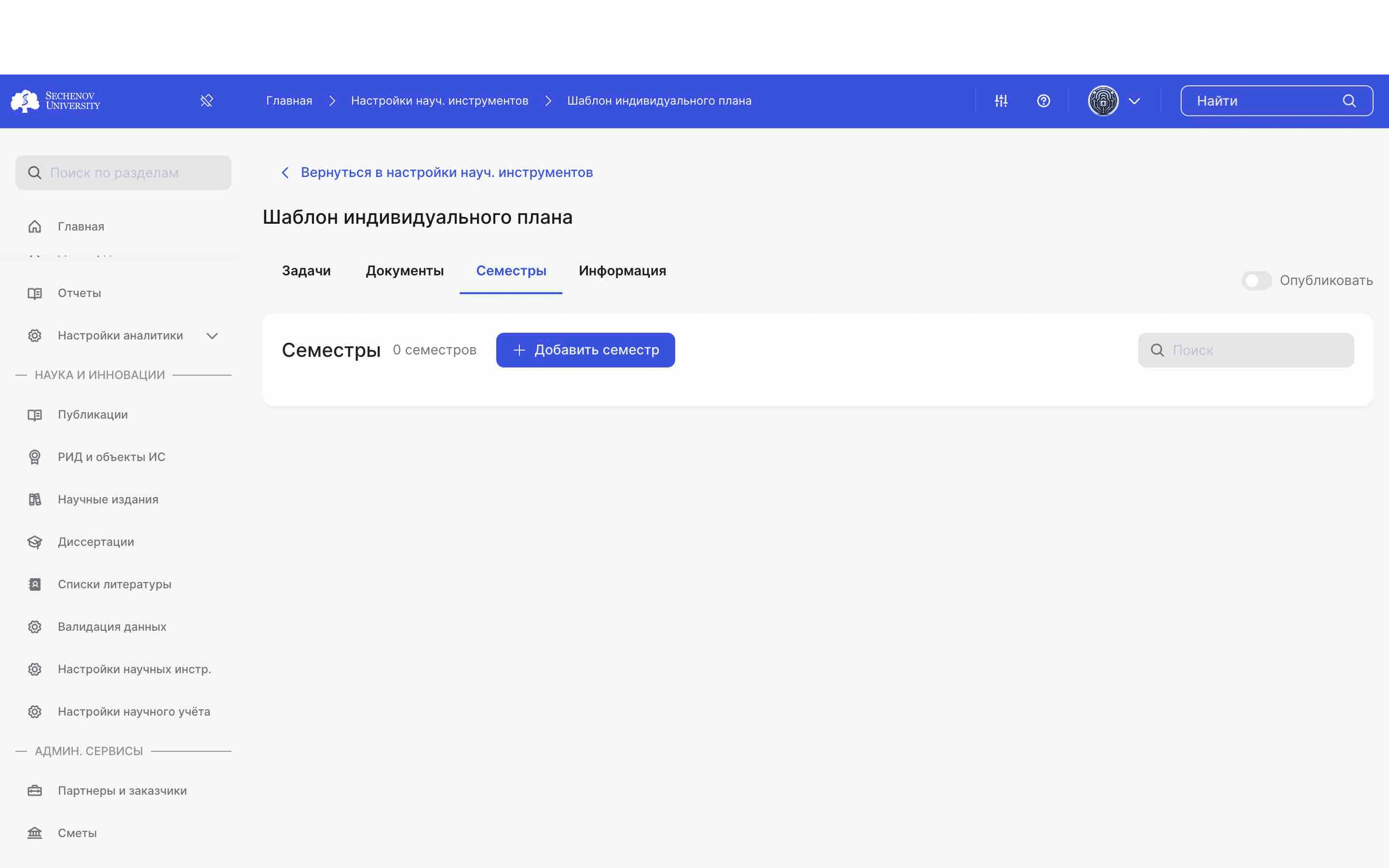Click the home icon in sidebar
The height and width of the screenshot is (868, 1389).
tap(34, 226)
